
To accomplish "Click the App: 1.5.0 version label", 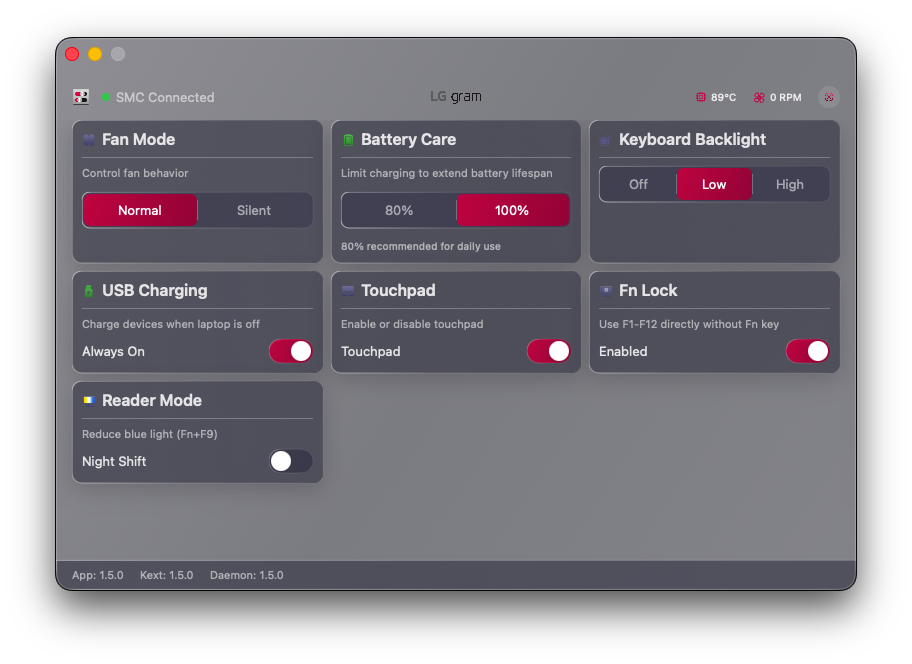I will tap(98, 575).
